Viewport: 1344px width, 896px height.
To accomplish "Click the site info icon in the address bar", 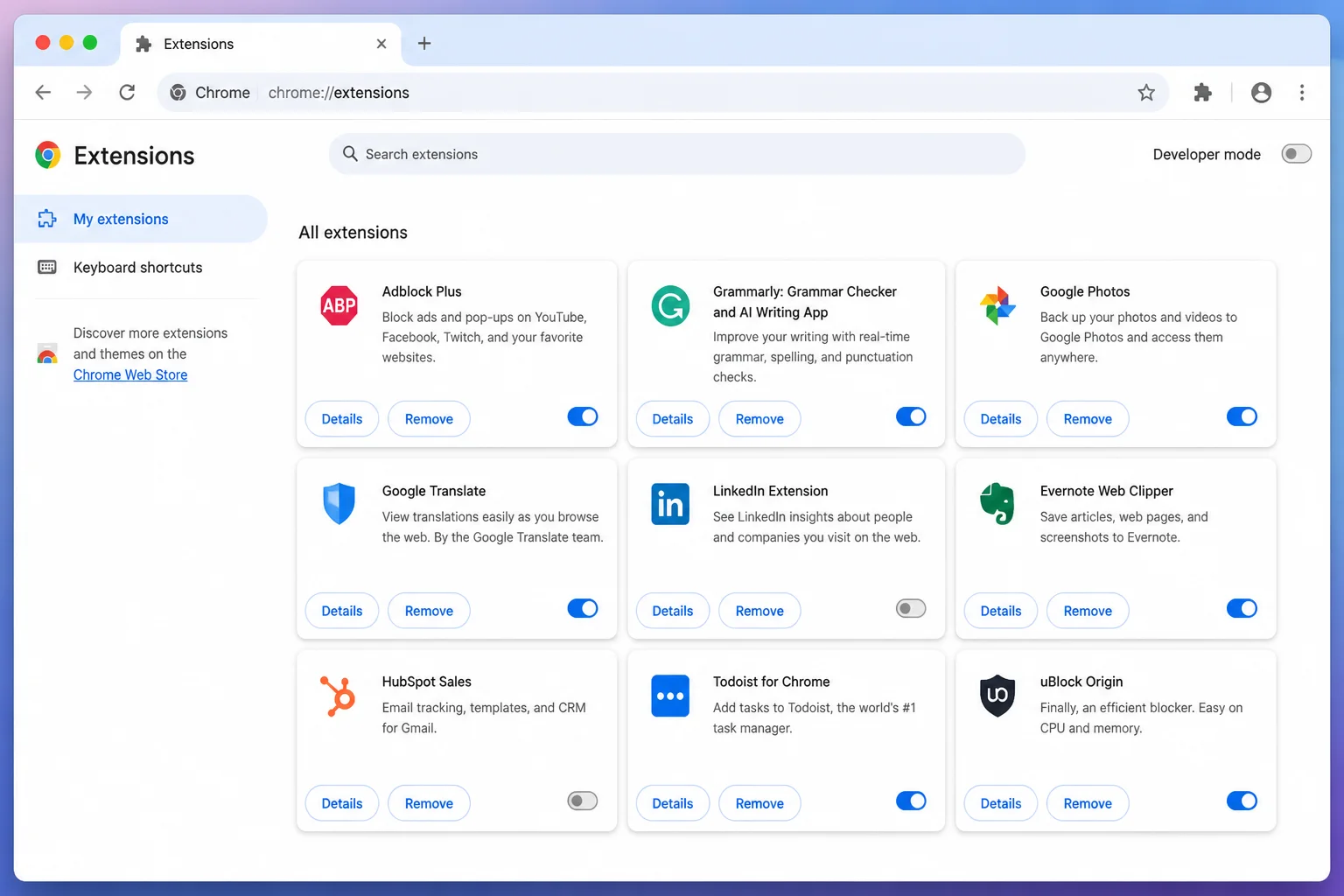I will [x=178, y=92].
